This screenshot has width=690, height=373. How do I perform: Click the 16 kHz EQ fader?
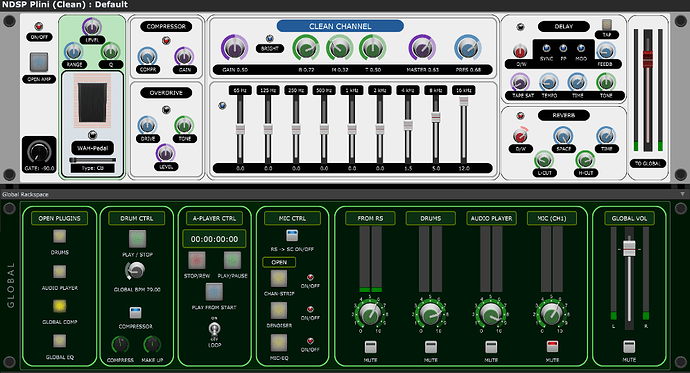[464, 102]
